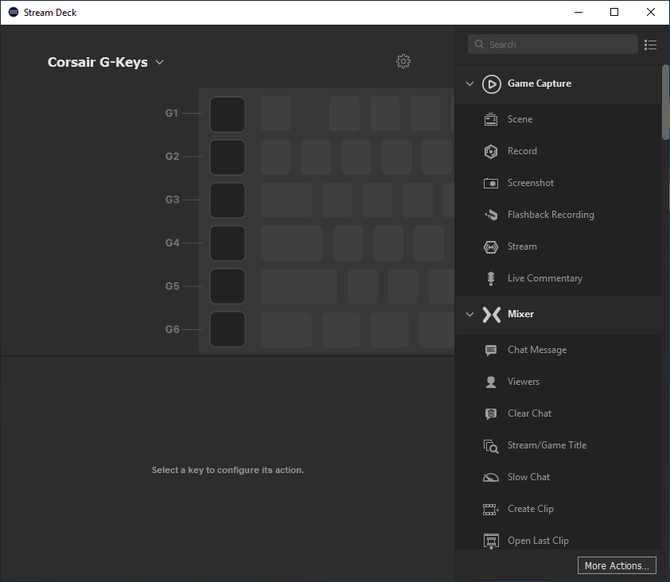
Task: Select the Stream/Game Title icon
Action: click(491, 446)
